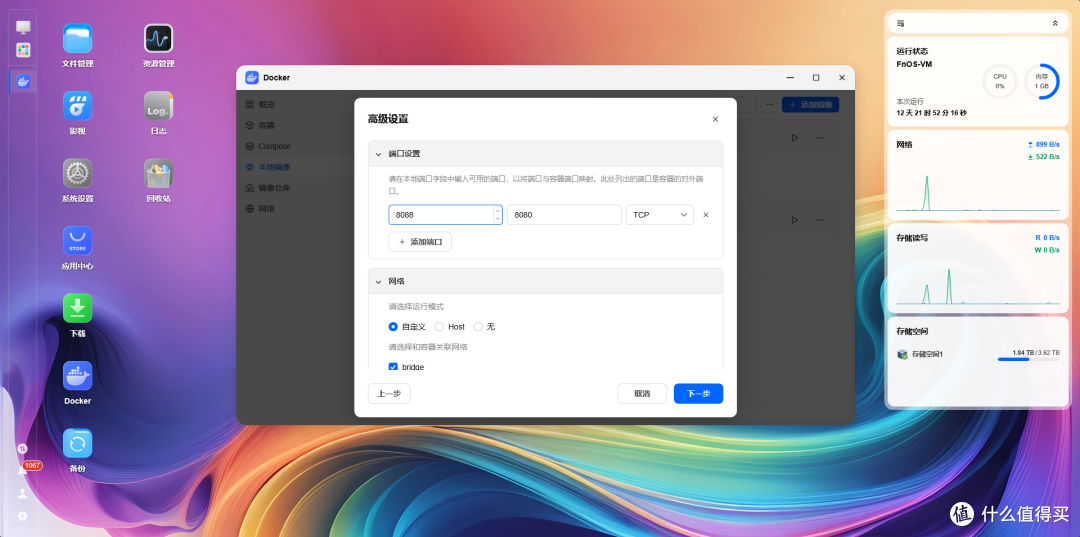Click the 1.84 TB / 3.62 TB text
The height and width of the screenshot is (537, 1080).
pos(1036,352)
